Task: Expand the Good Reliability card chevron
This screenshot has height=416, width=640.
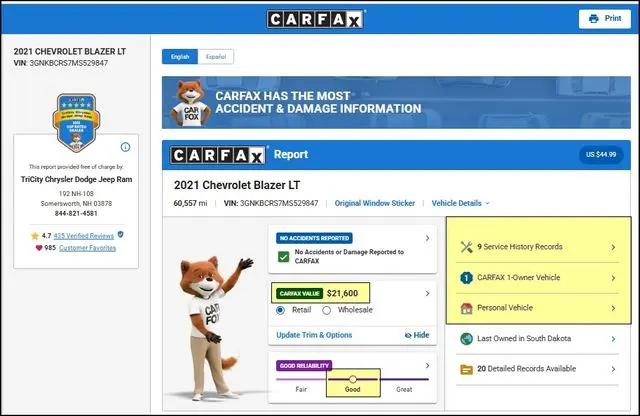Action: click(x=427, y=365)
